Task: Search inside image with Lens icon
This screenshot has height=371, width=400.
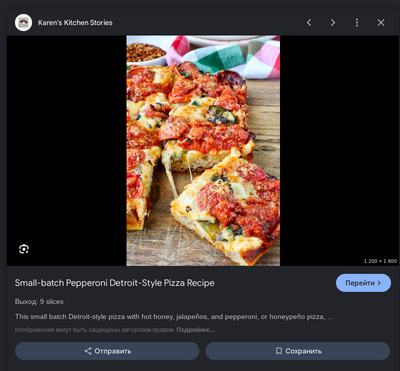Action: [24, 249]
